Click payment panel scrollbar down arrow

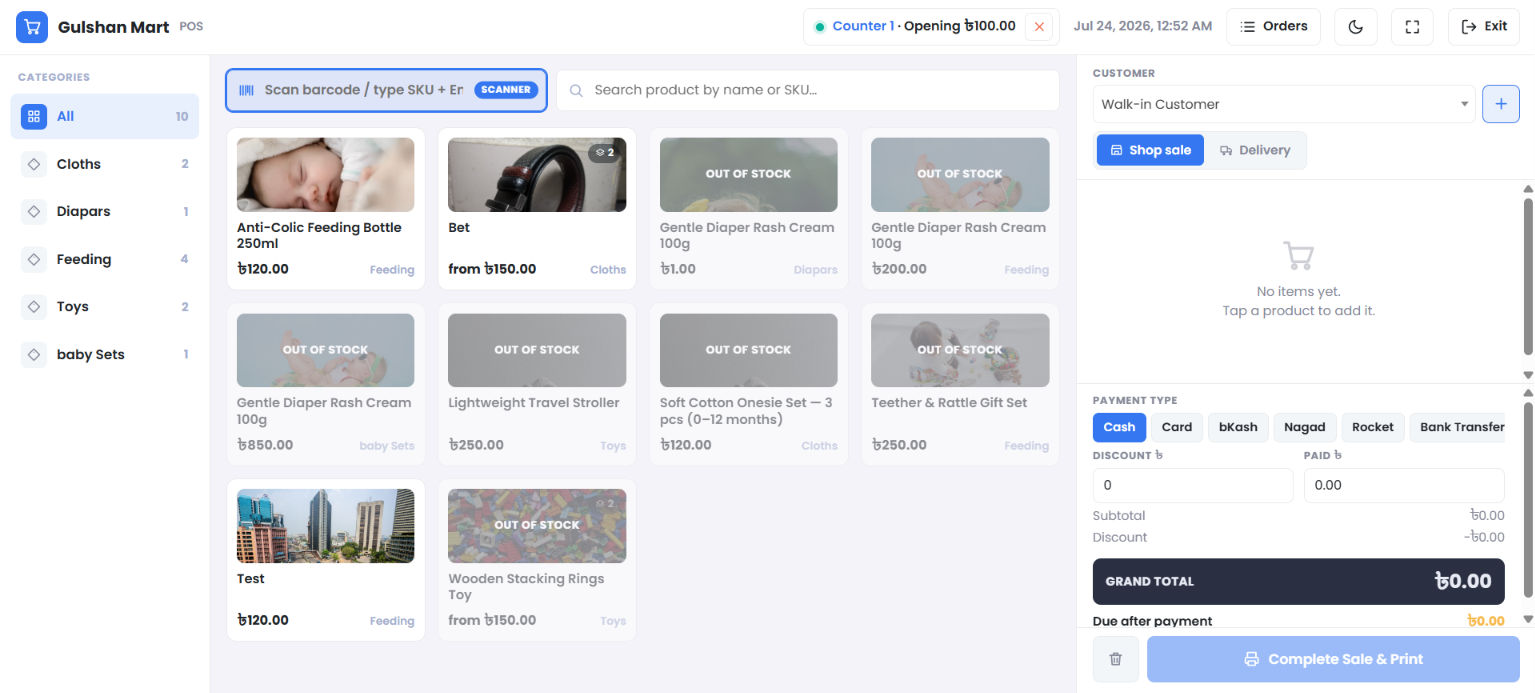(x=1527, y=620)
